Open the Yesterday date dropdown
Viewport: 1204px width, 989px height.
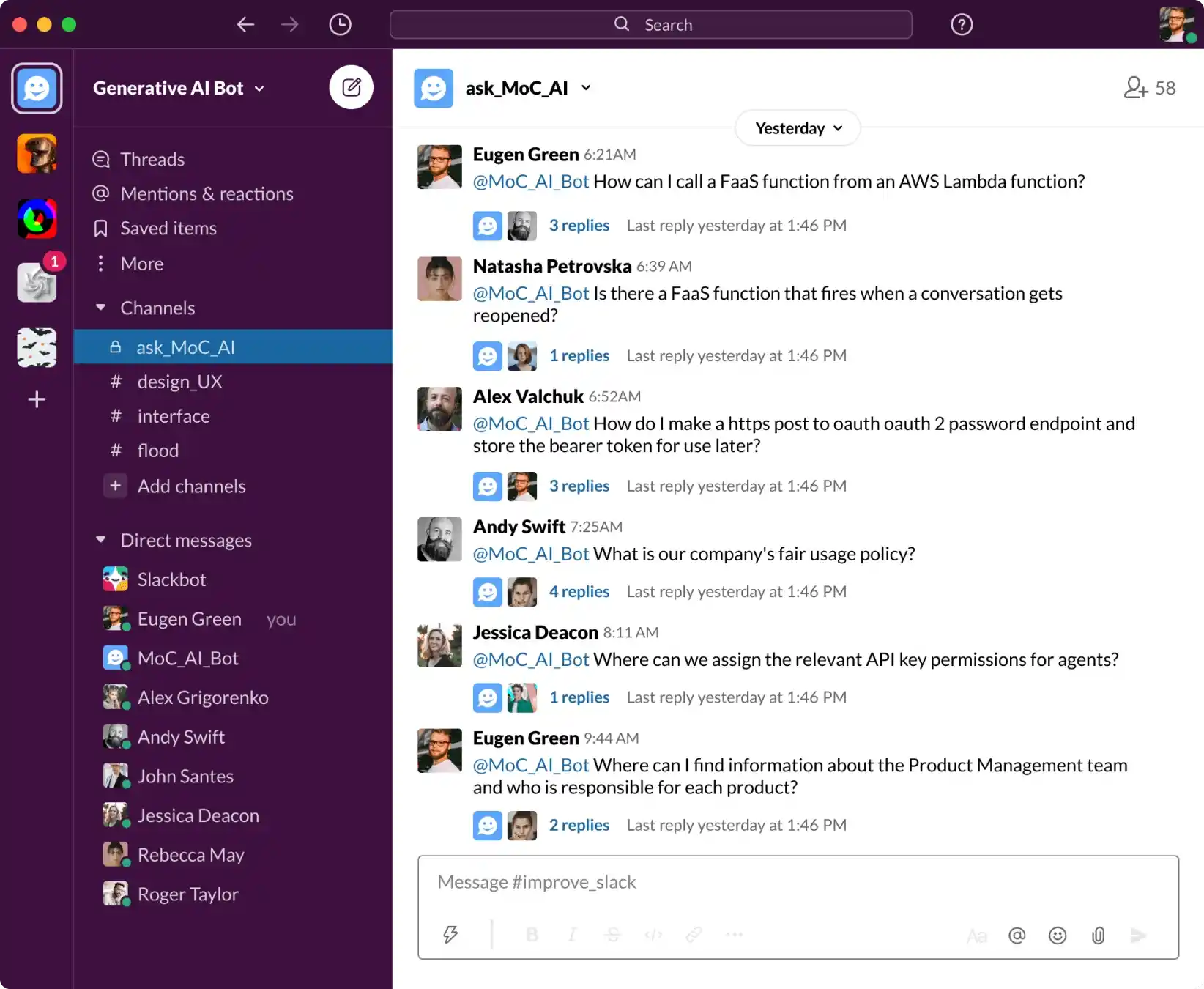click(x=798, y=128)
